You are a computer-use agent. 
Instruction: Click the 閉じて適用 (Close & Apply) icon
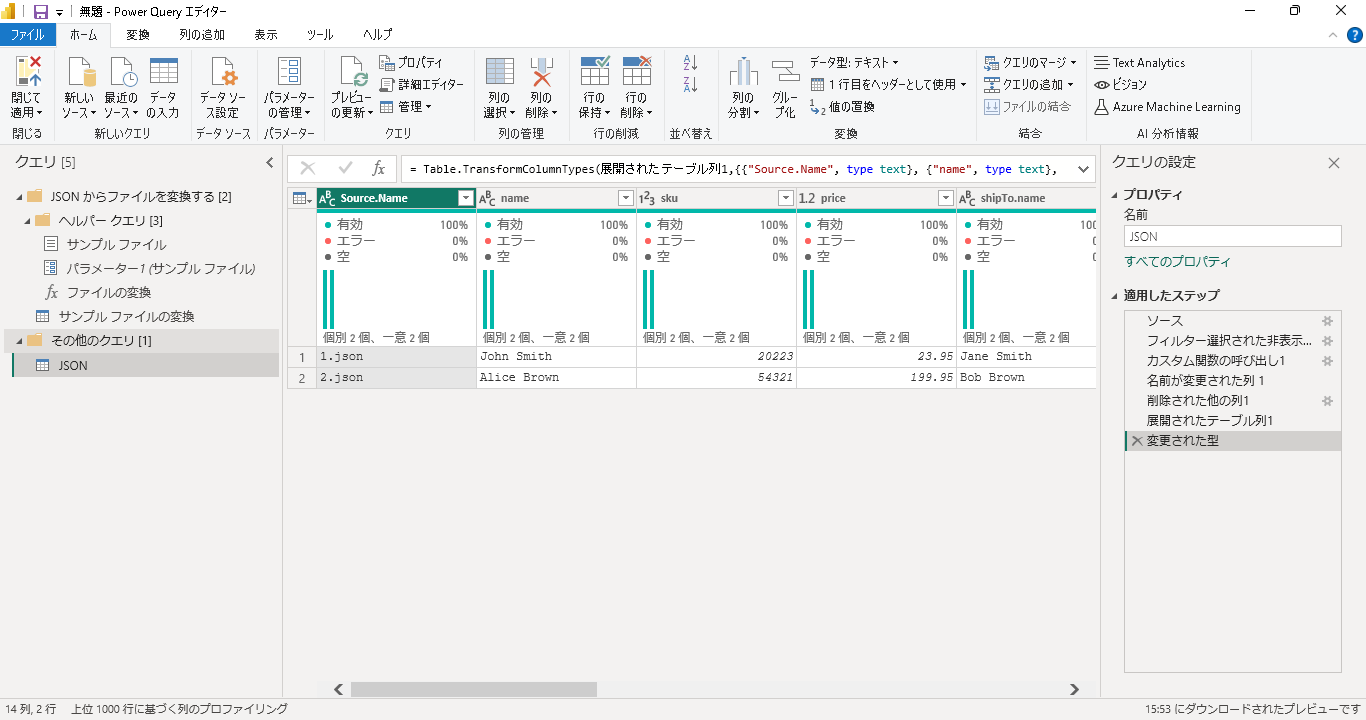[x=26, y=71]
